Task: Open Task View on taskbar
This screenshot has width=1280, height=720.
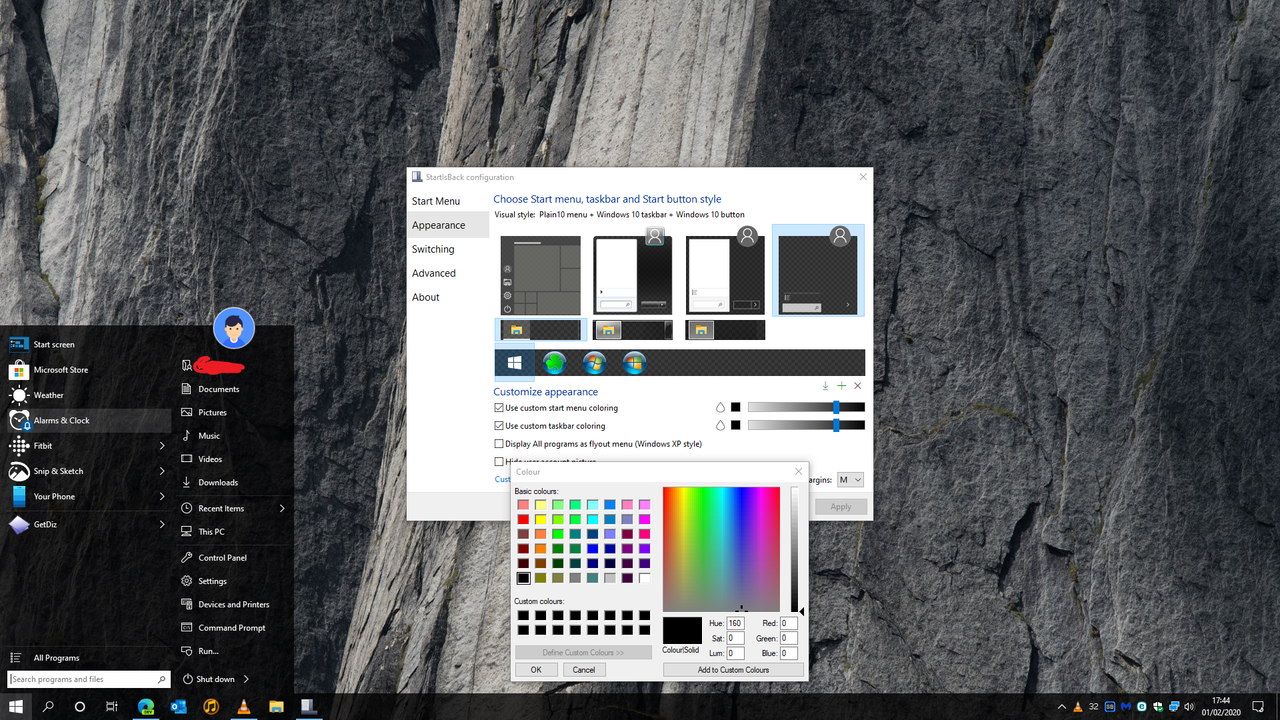Action: 112,706
